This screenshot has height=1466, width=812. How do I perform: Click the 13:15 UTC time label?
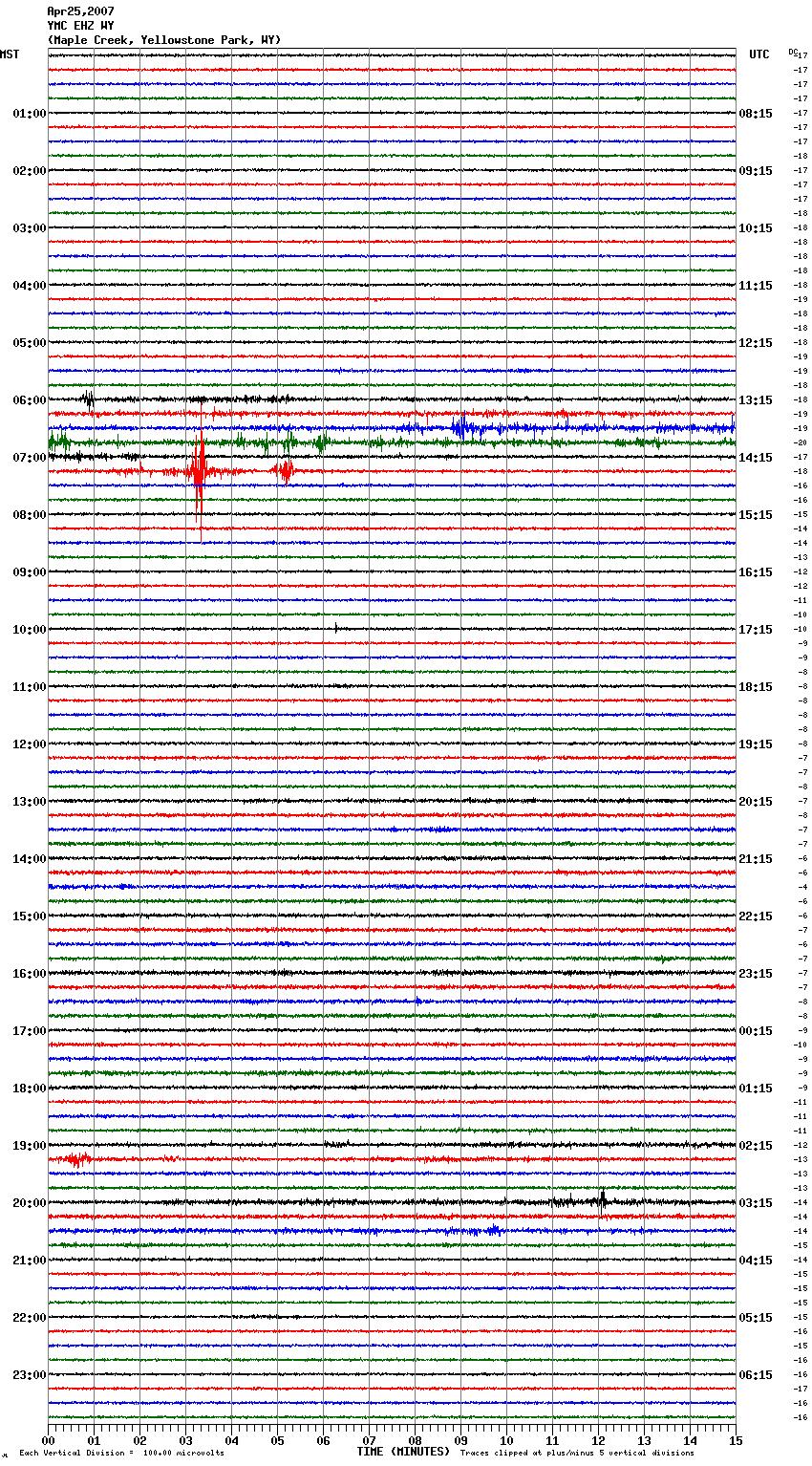click(756, 400)
